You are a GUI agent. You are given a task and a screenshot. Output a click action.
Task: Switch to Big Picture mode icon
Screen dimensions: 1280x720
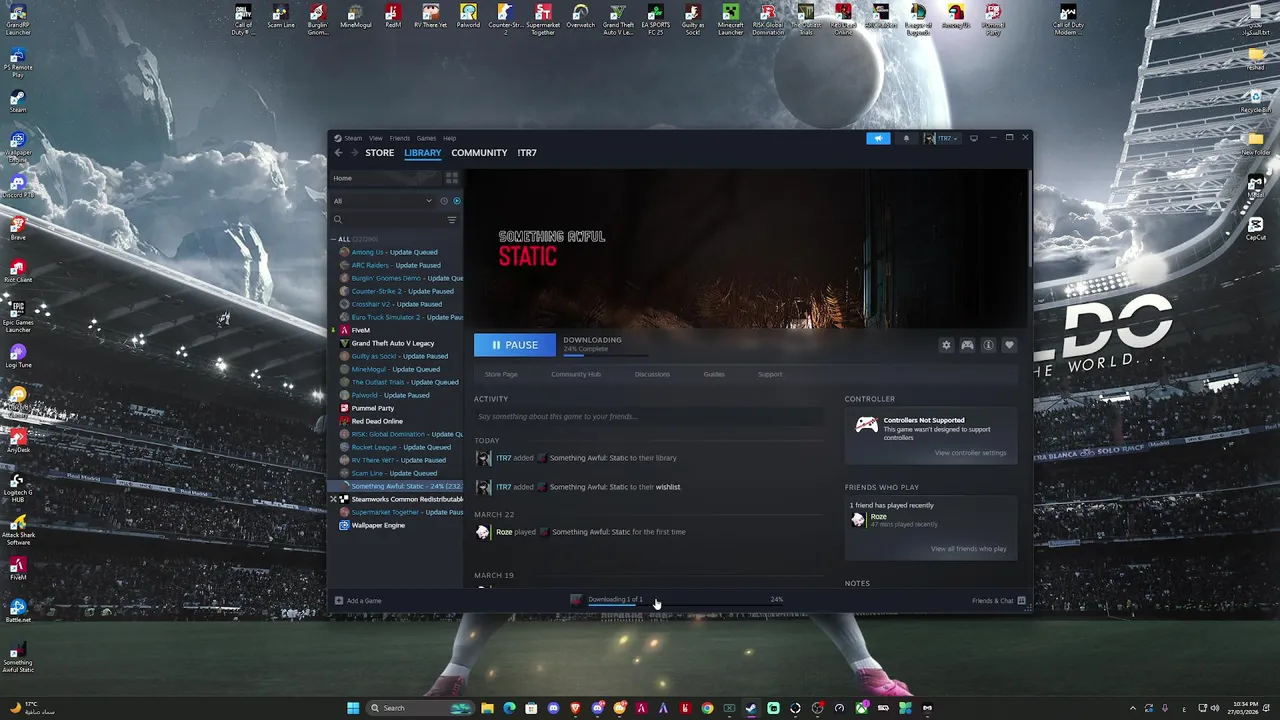tap(973, 138)
